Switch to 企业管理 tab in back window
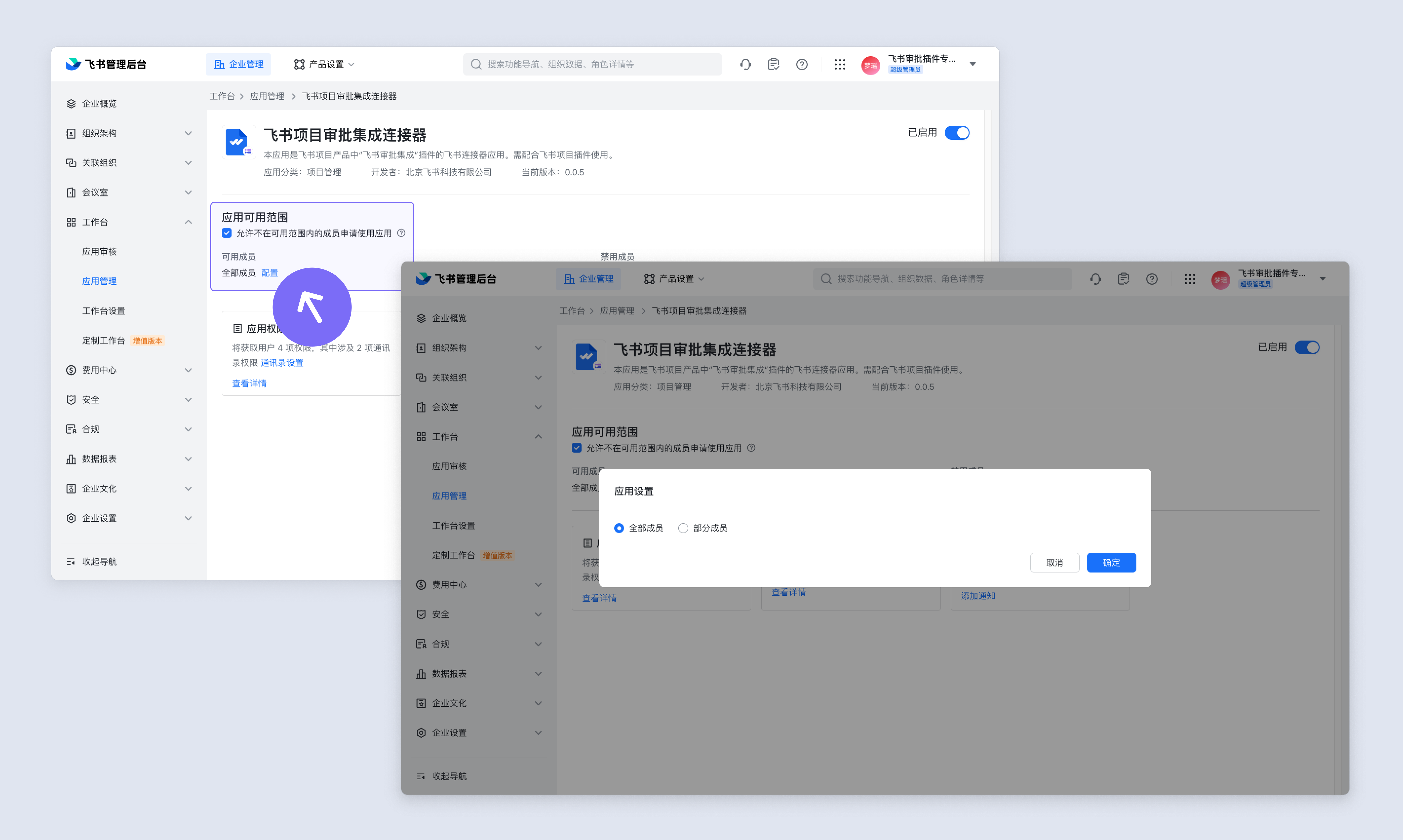The height and width of the screenshot is (840, 1403). click(238, 64)
